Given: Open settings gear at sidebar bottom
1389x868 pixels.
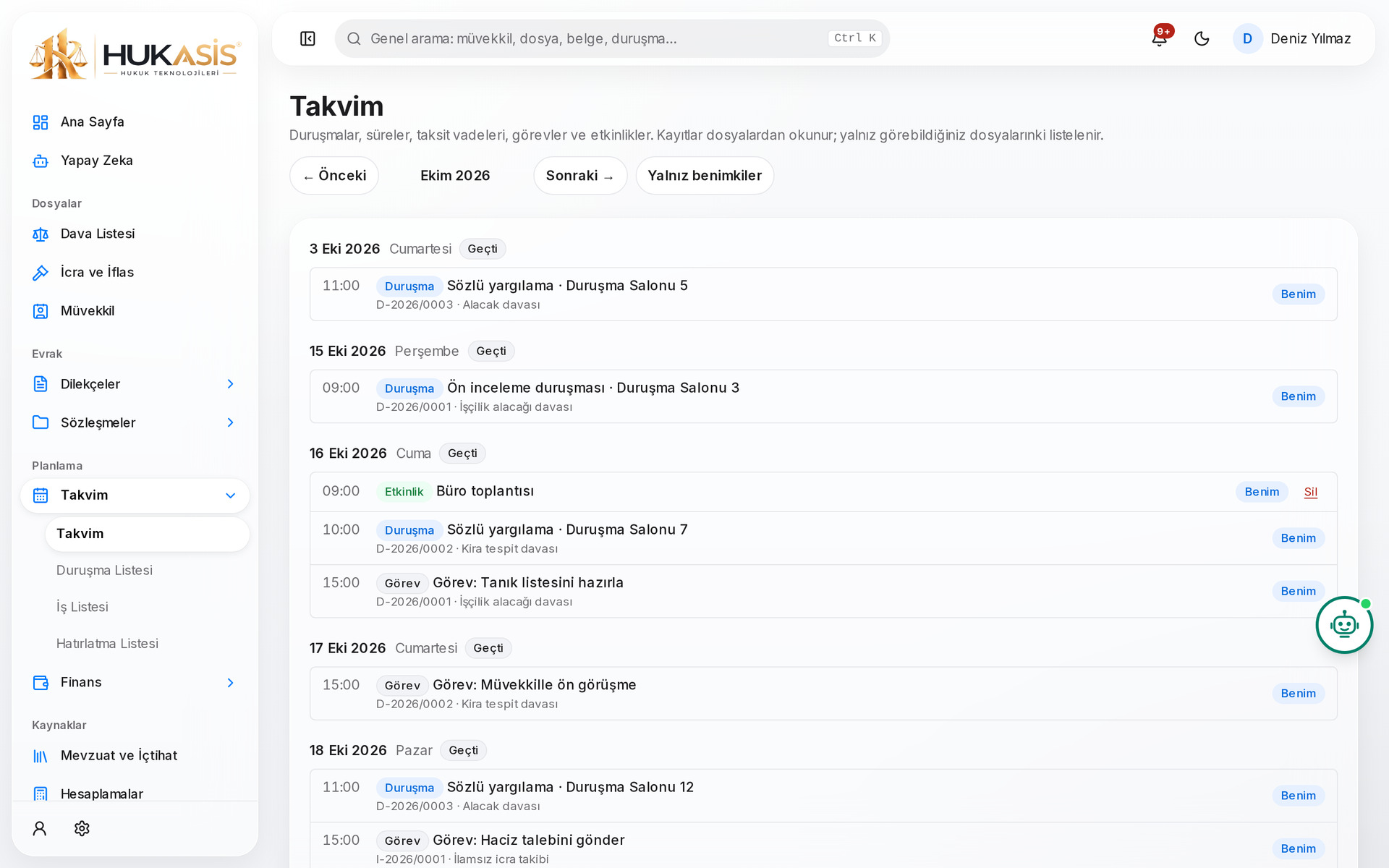Looking at the screenshot, I should [82, 828].
